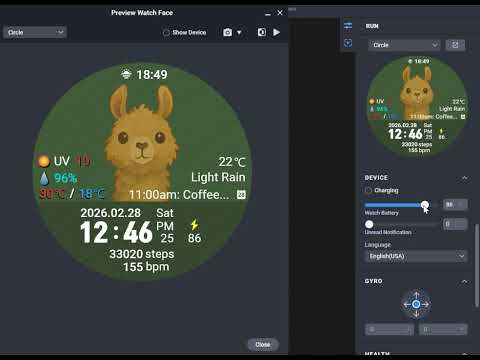Collapse the GYRO section chevron
This screenshot has width=480, height=360.
[x=465, y=281]
